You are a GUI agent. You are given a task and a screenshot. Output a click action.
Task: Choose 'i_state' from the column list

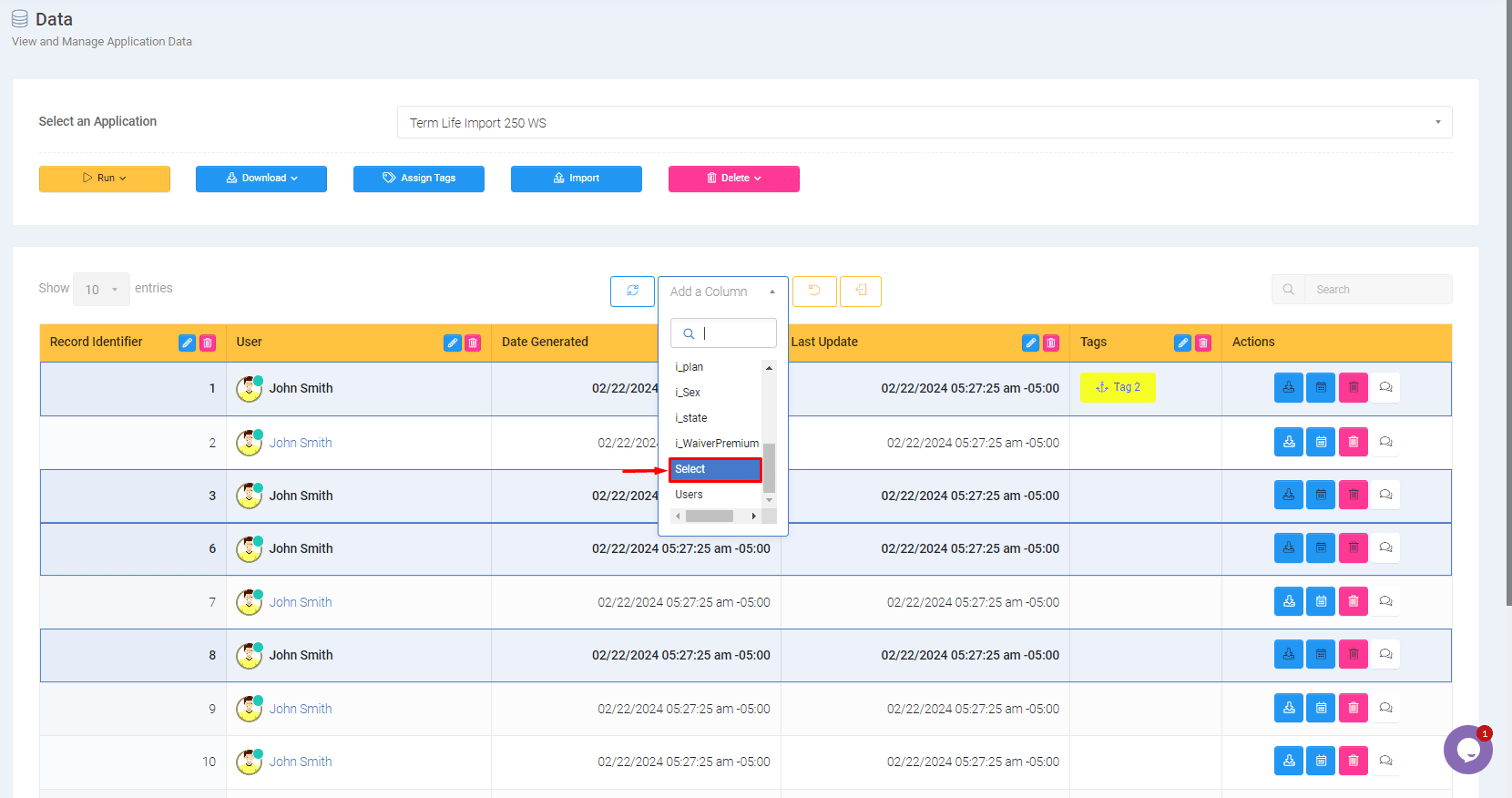click(692, 418)
